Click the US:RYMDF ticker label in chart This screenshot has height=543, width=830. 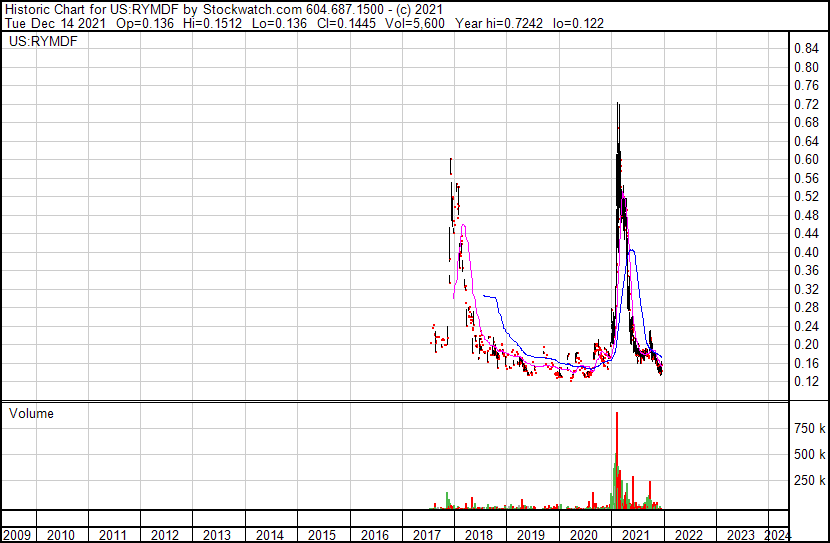pos(43,41)
